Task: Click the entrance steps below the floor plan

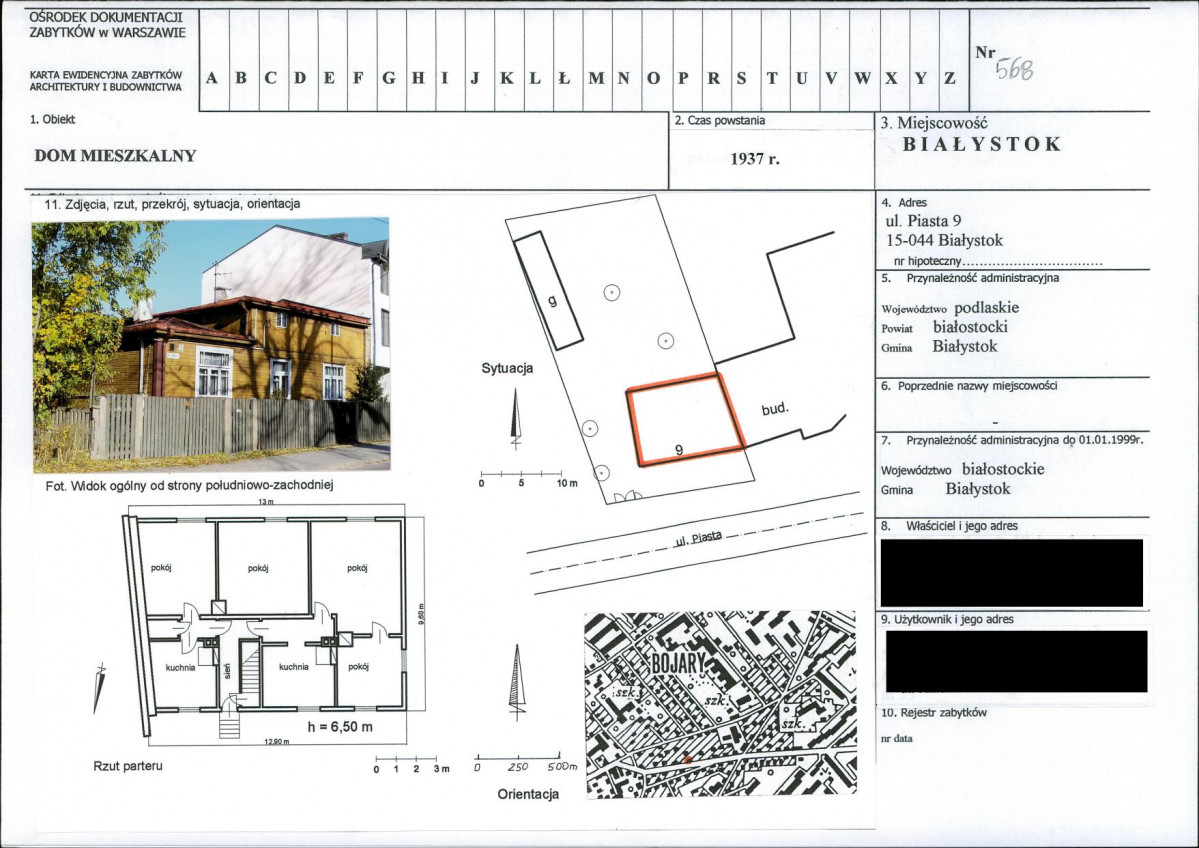Action: (231, 720)
